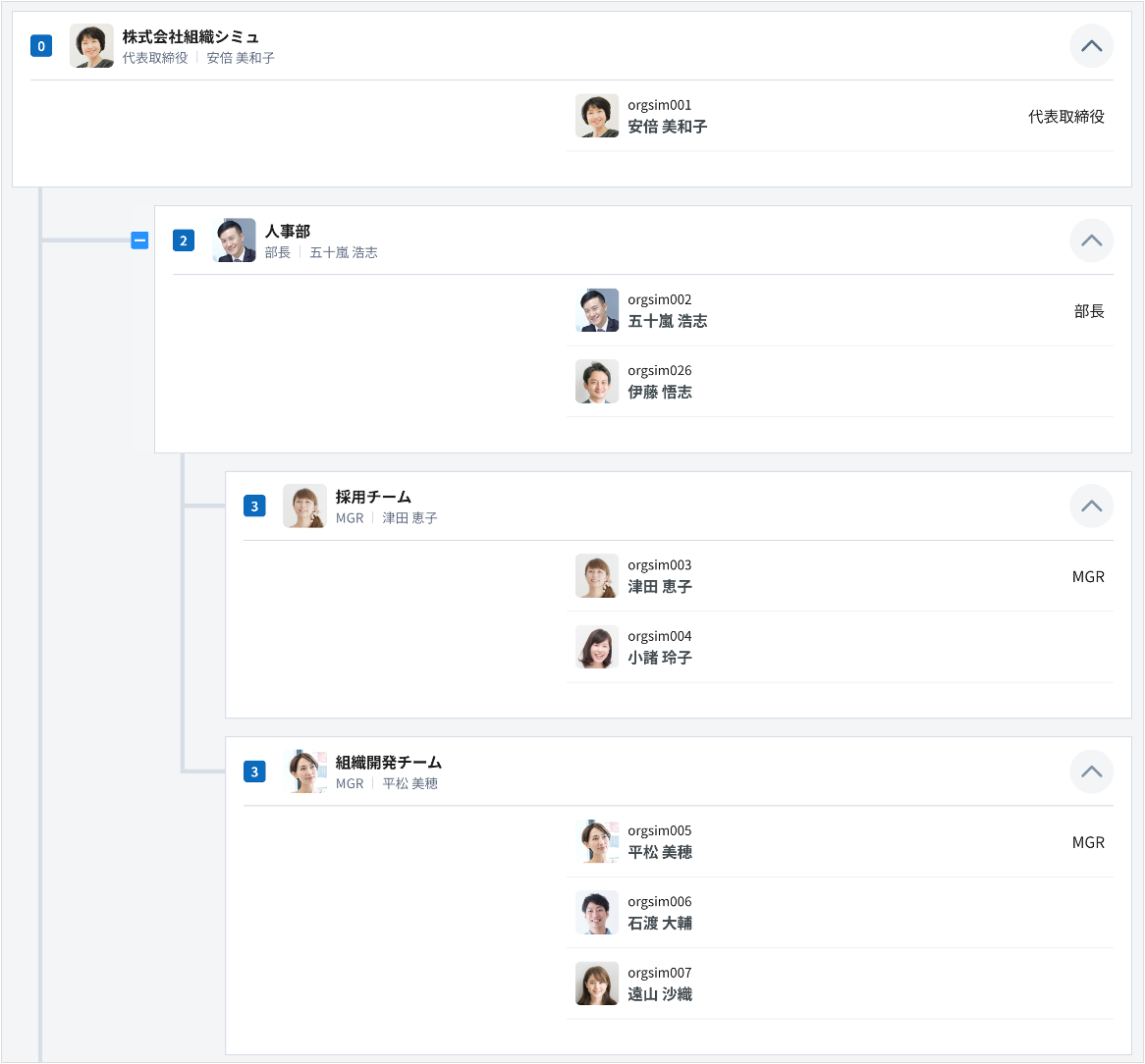
Task: Collapse the 組織開発チーム card using the chevron
Action: click(1091, 771)
